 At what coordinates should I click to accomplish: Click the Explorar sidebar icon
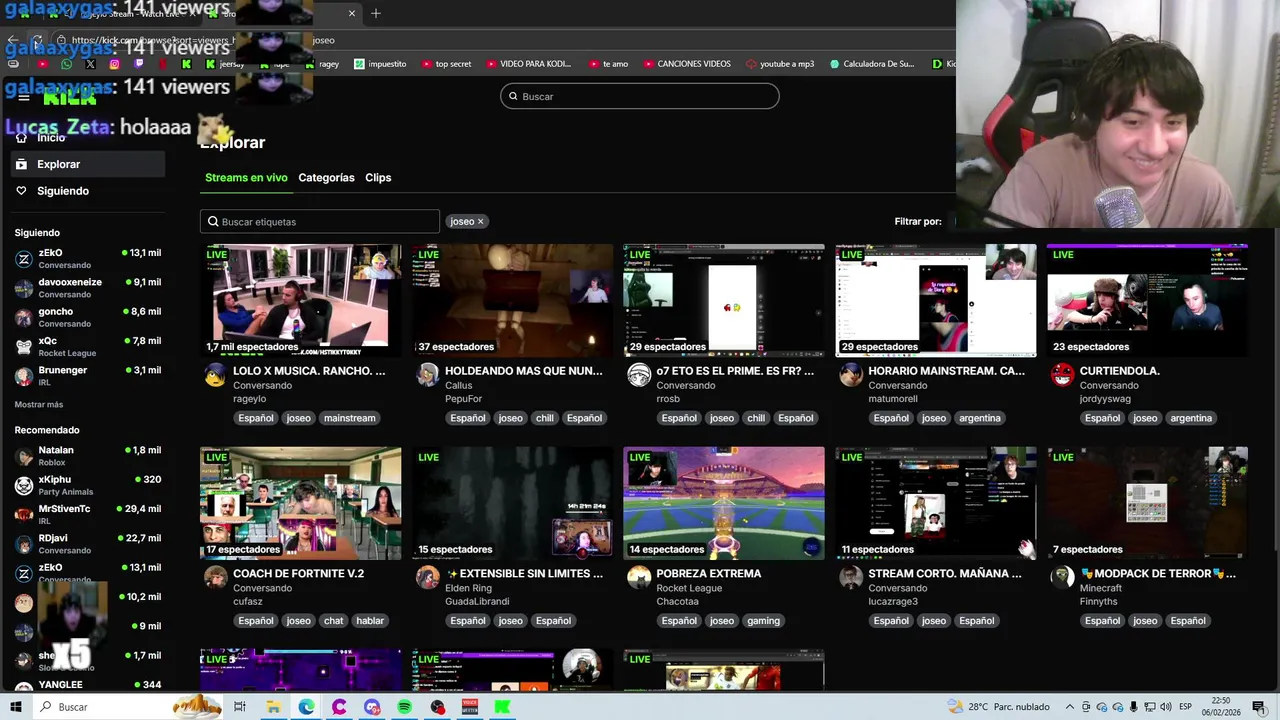tap(21, 164)
